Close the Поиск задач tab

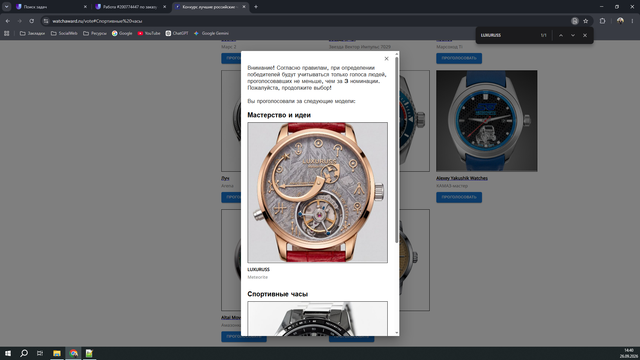coord(85,7)
